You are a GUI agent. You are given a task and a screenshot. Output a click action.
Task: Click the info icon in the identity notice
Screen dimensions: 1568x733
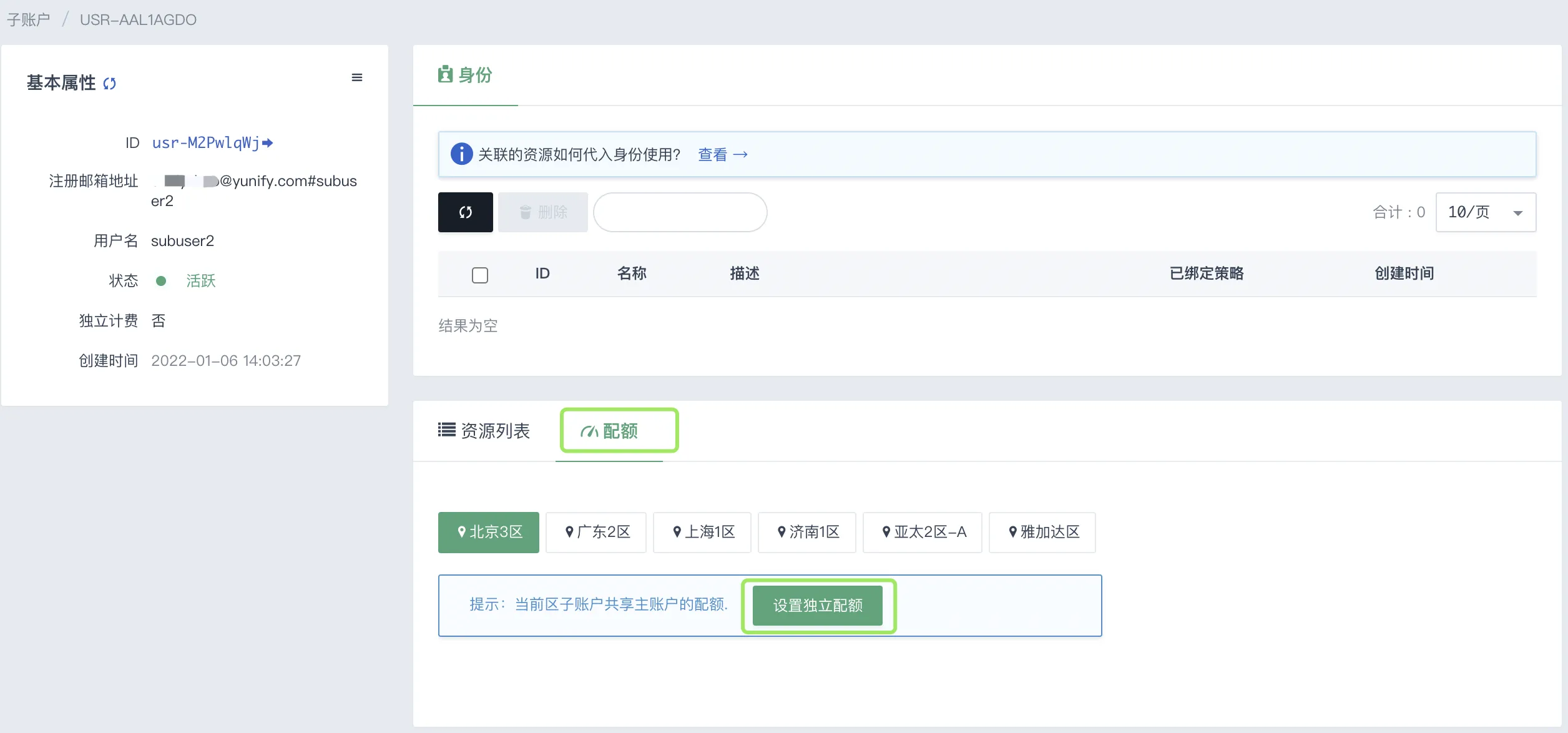(461, 154)
